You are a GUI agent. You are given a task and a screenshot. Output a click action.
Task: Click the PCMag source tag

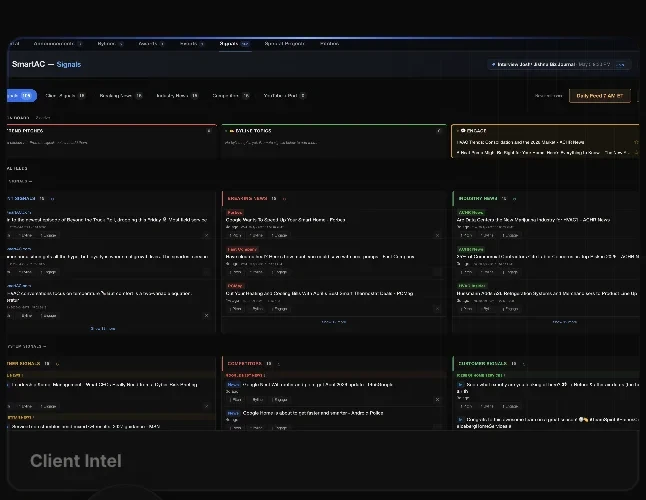point(235,286)
